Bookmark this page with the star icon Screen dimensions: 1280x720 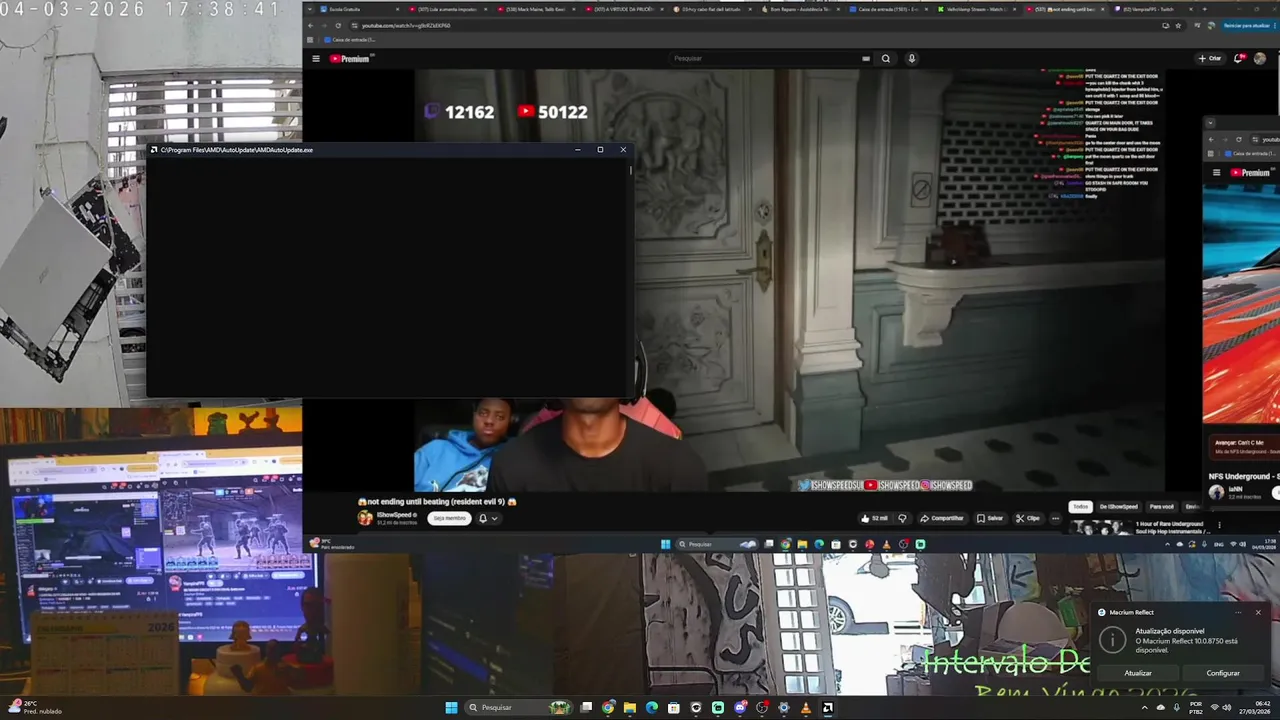tap(1178, 25)
